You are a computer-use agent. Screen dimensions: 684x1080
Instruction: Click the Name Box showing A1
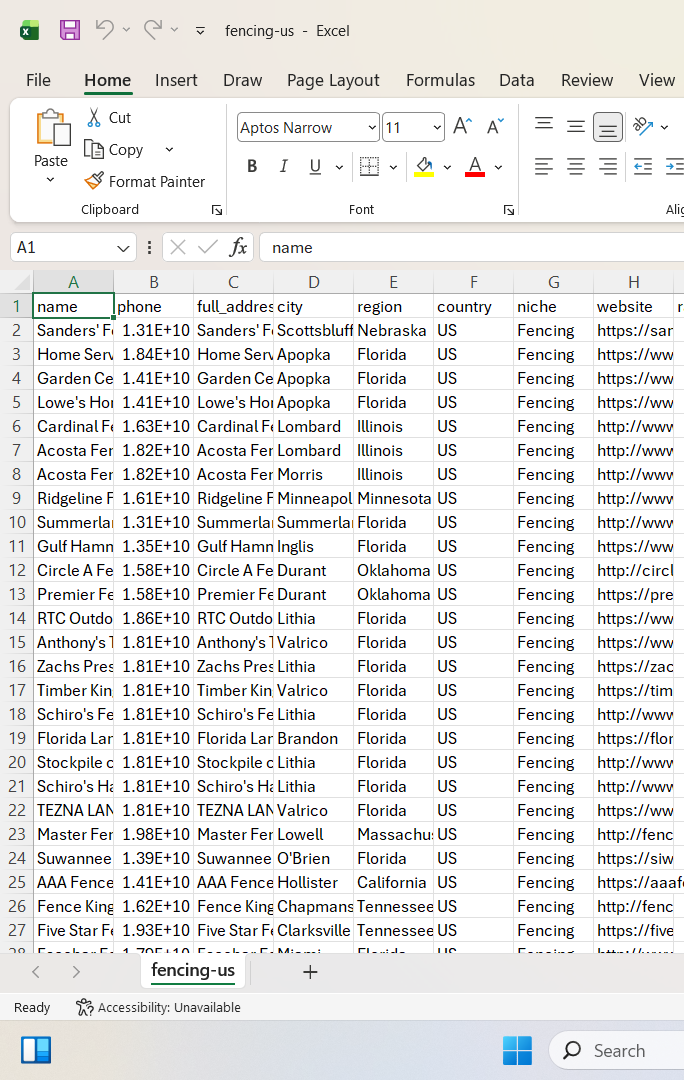62,247
